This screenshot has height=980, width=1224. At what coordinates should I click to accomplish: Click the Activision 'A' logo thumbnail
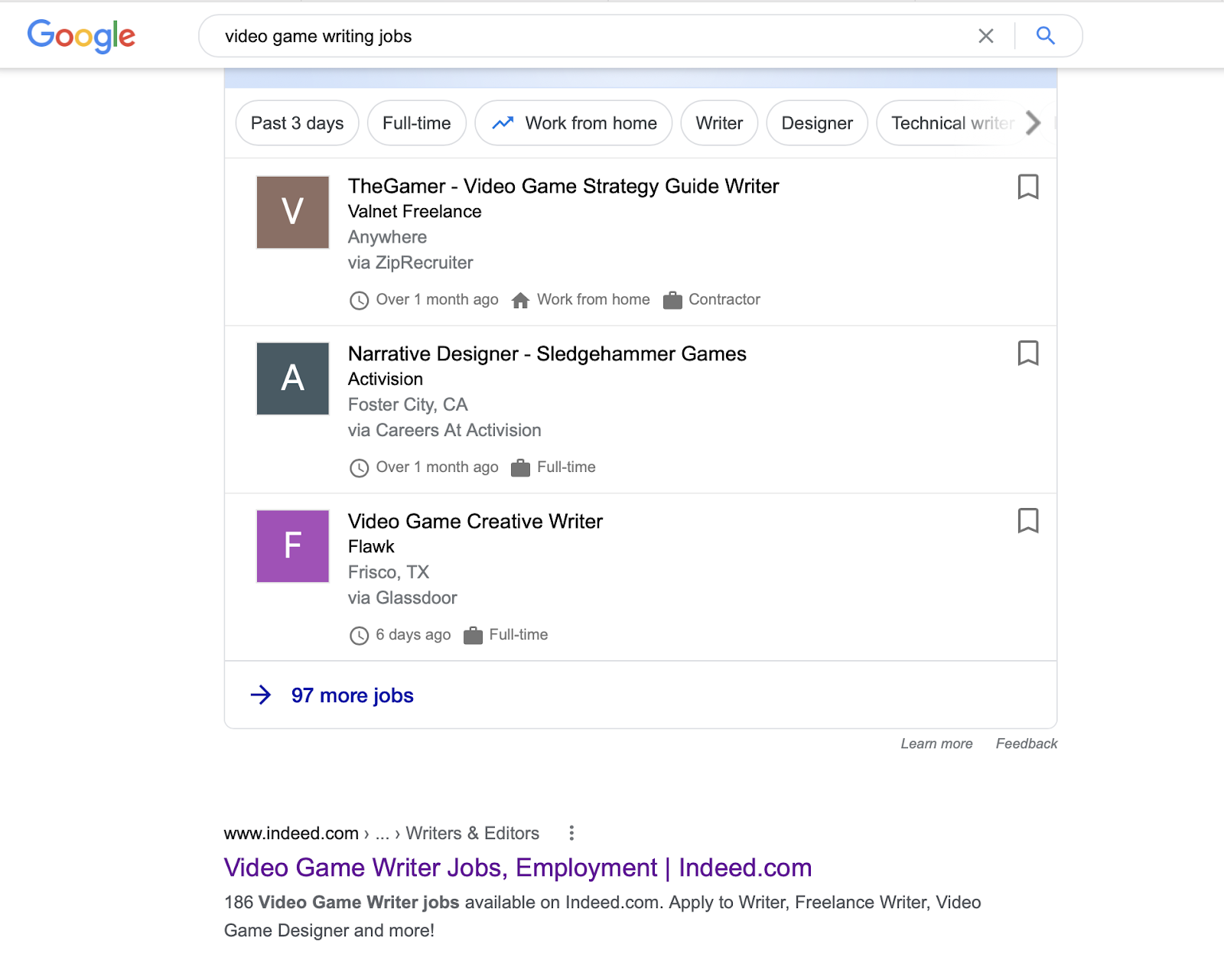[x=293, y=379]
